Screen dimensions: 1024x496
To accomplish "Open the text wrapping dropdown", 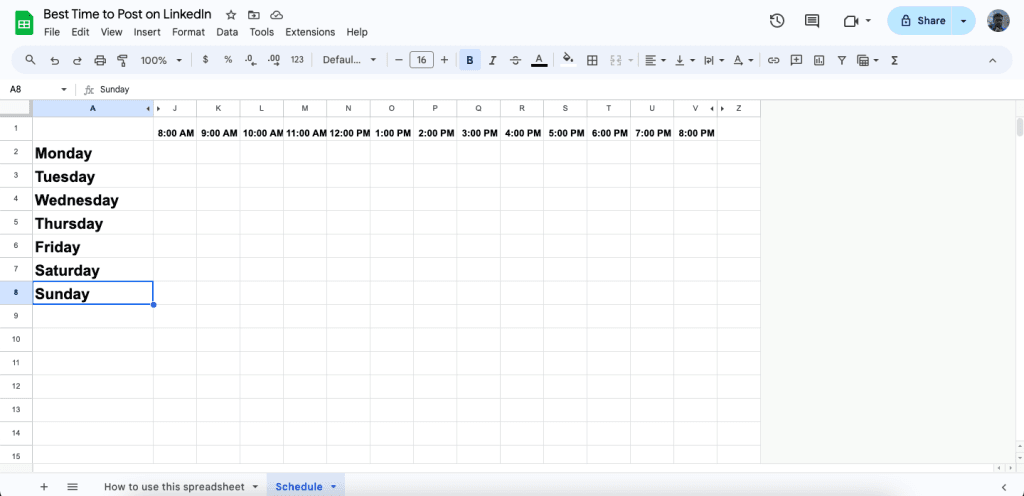I will (714, 60).
